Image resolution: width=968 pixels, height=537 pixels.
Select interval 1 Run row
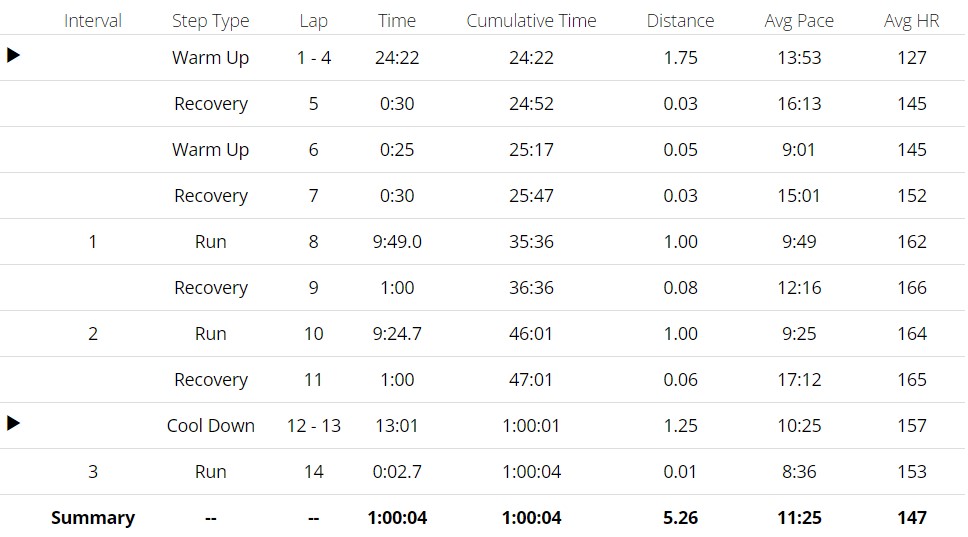point(210,242)
